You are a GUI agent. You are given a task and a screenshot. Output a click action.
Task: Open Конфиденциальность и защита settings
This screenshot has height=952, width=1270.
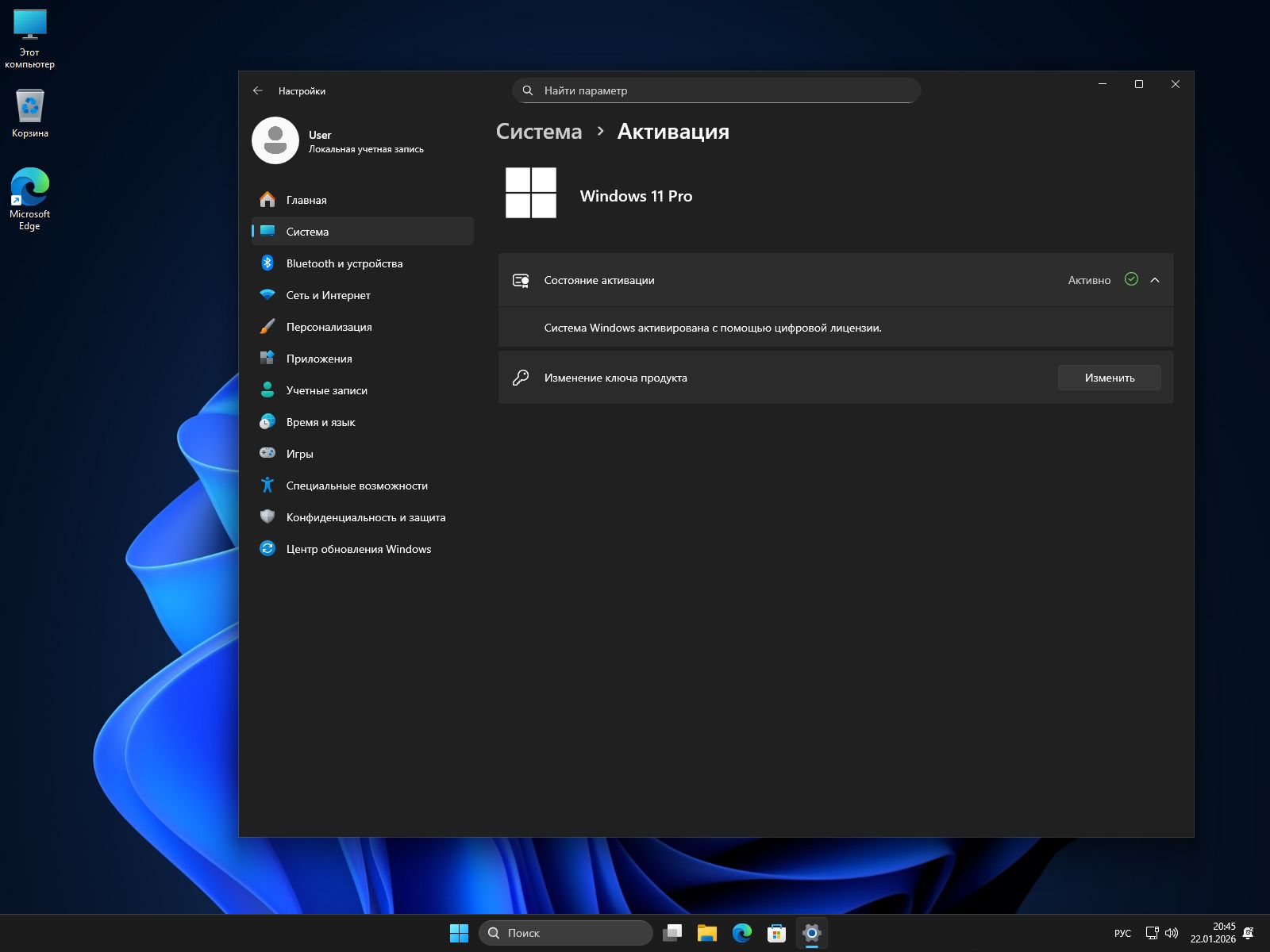[365, 517]
